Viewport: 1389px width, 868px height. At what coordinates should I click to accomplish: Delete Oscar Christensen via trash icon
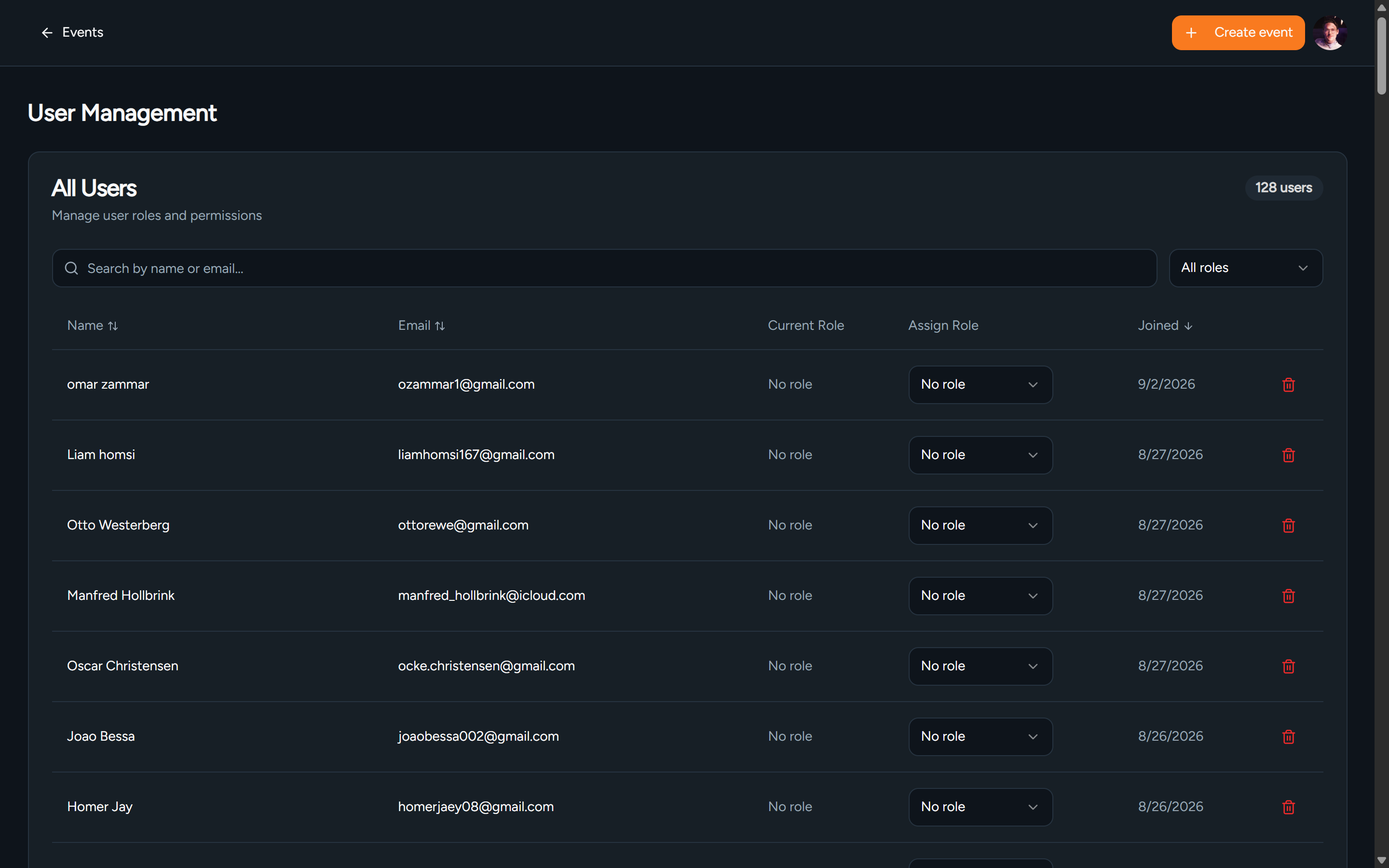[x=1288, y=666]
